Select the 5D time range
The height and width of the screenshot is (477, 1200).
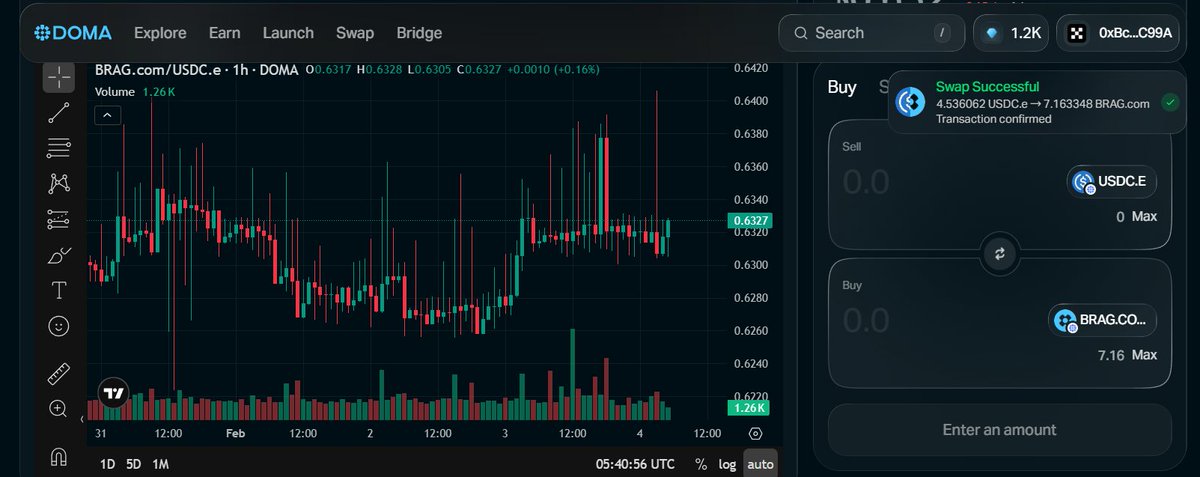[134, 464]
